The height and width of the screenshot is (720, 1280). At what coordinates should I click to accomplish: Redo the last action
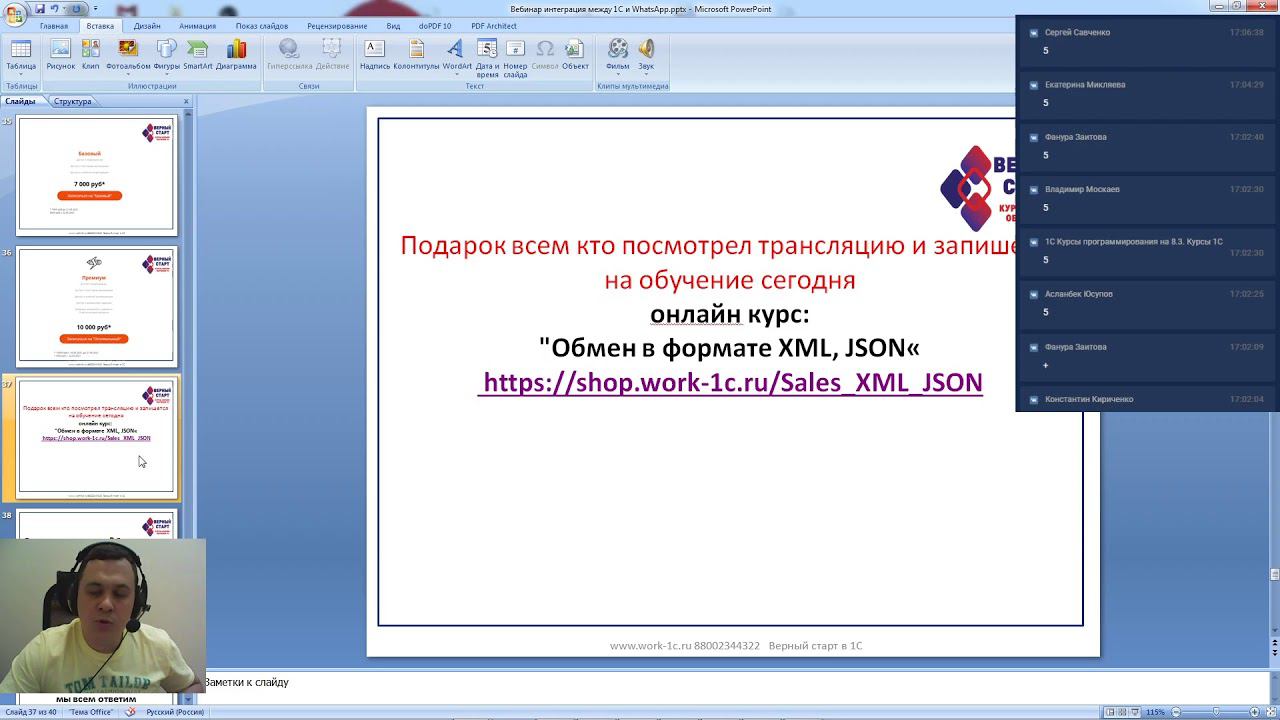(77, 9)
